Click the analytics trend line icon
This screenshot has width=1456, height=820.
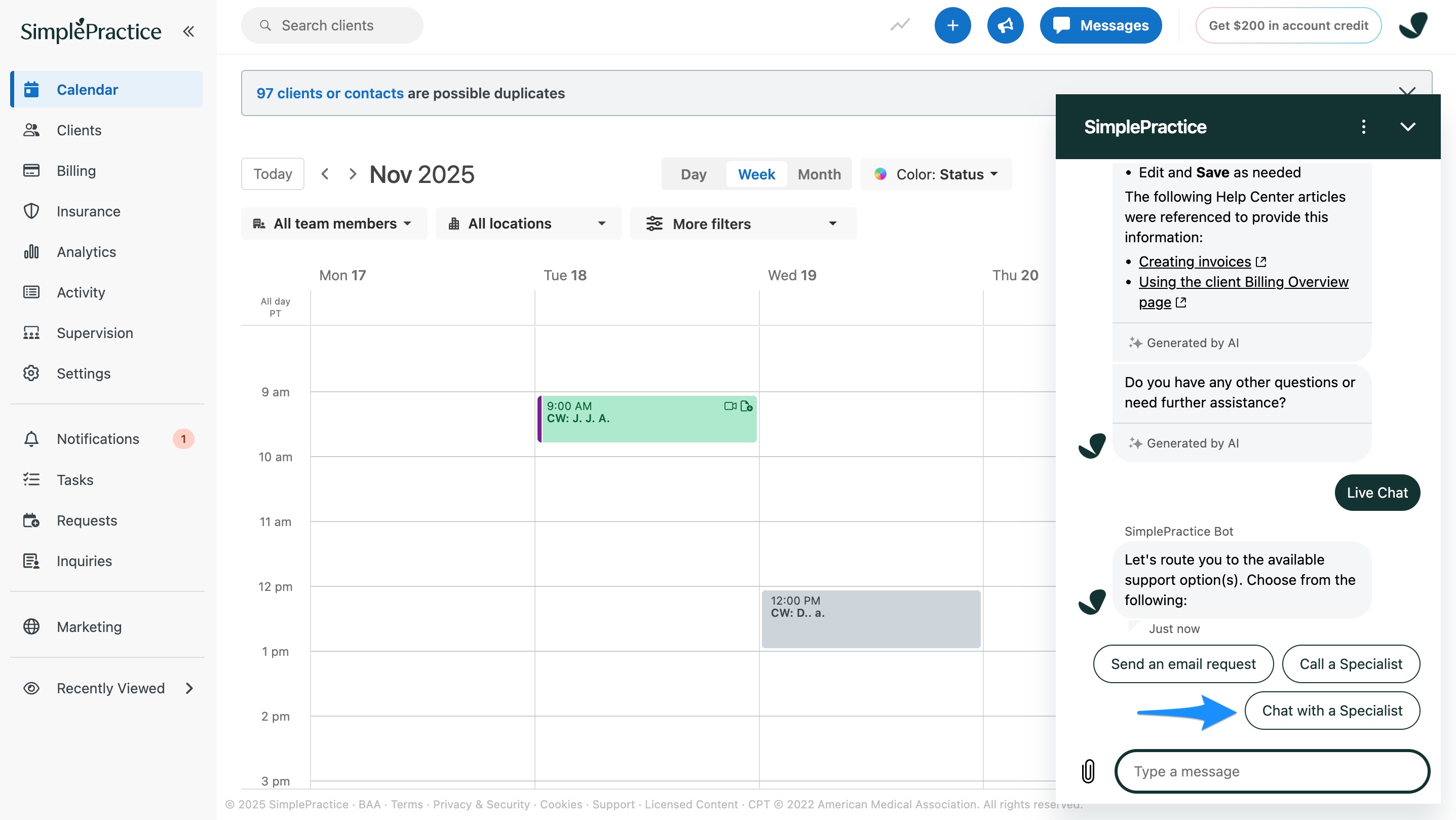point(900,25)
